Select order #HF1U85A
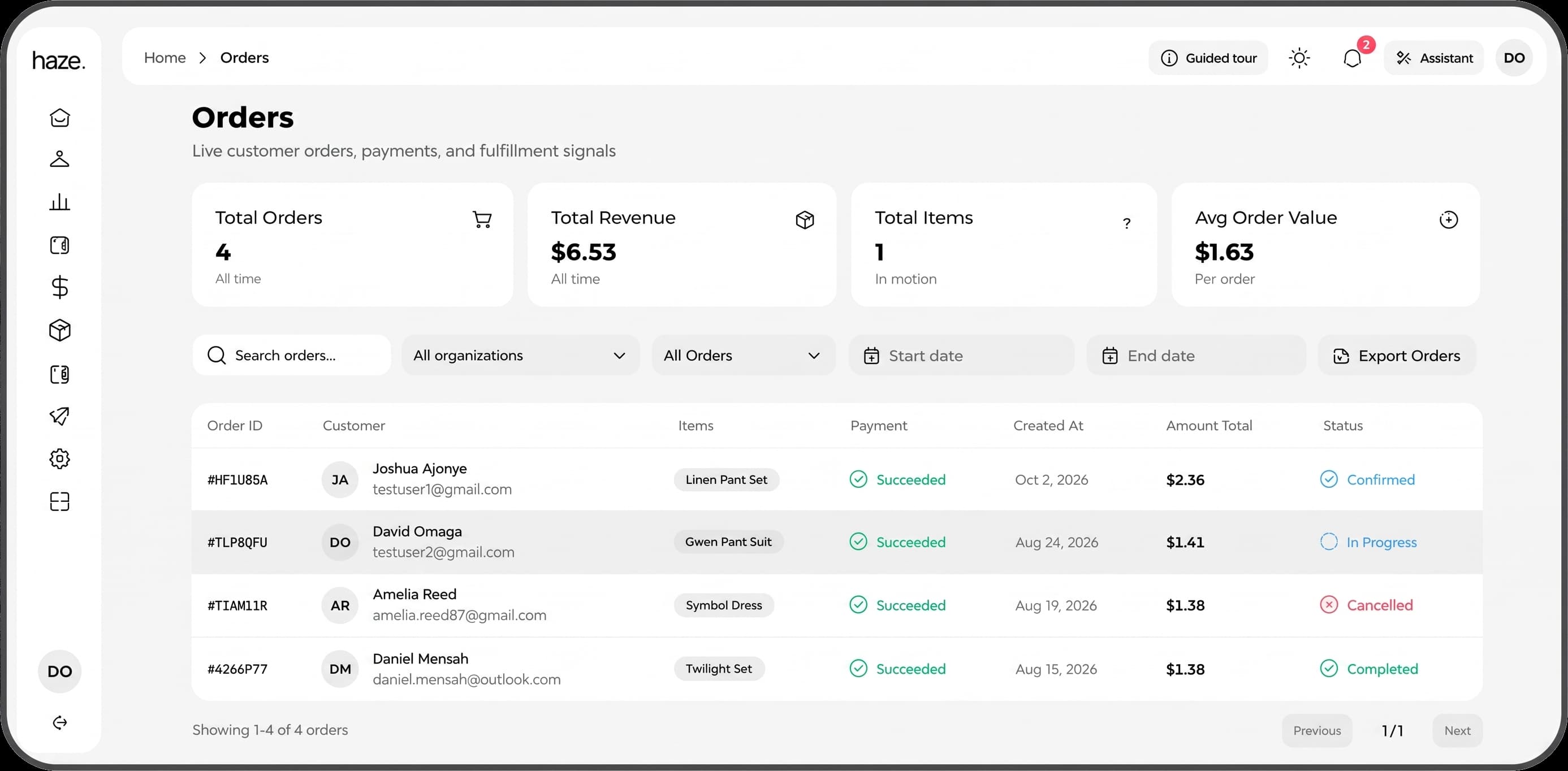This screenshot has width=1568, height=771. [x=237, y=480]
